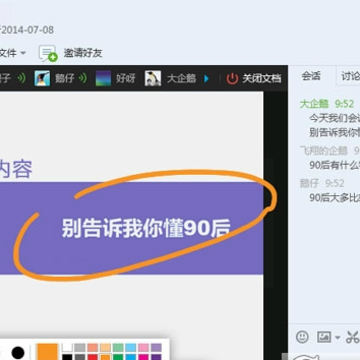Pick the magenta color swatch
Viewport: 360px width, 360px height.
(x=143, y=357)
